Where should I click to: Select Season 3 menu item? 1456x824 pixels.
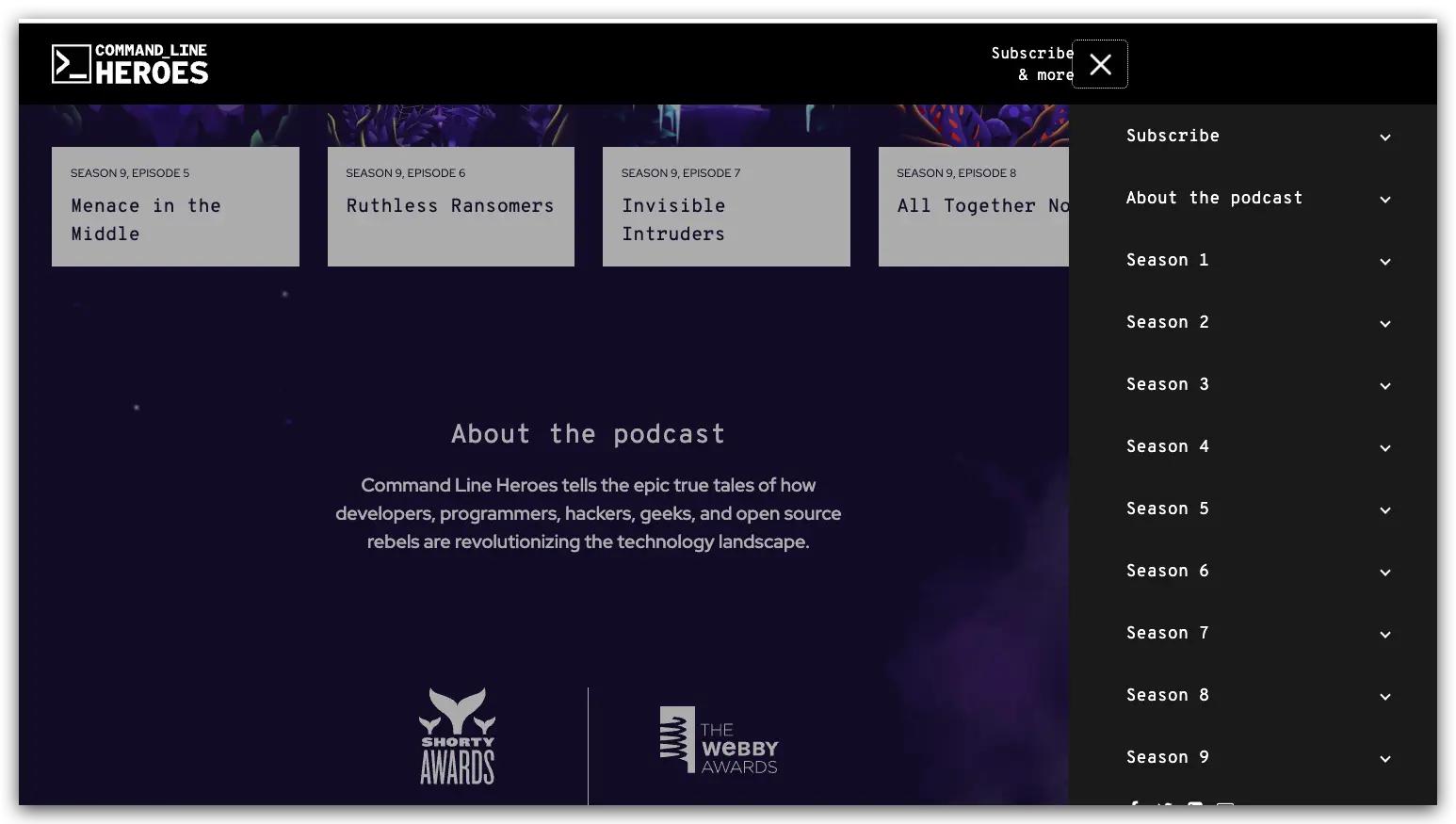(1168, 384)
